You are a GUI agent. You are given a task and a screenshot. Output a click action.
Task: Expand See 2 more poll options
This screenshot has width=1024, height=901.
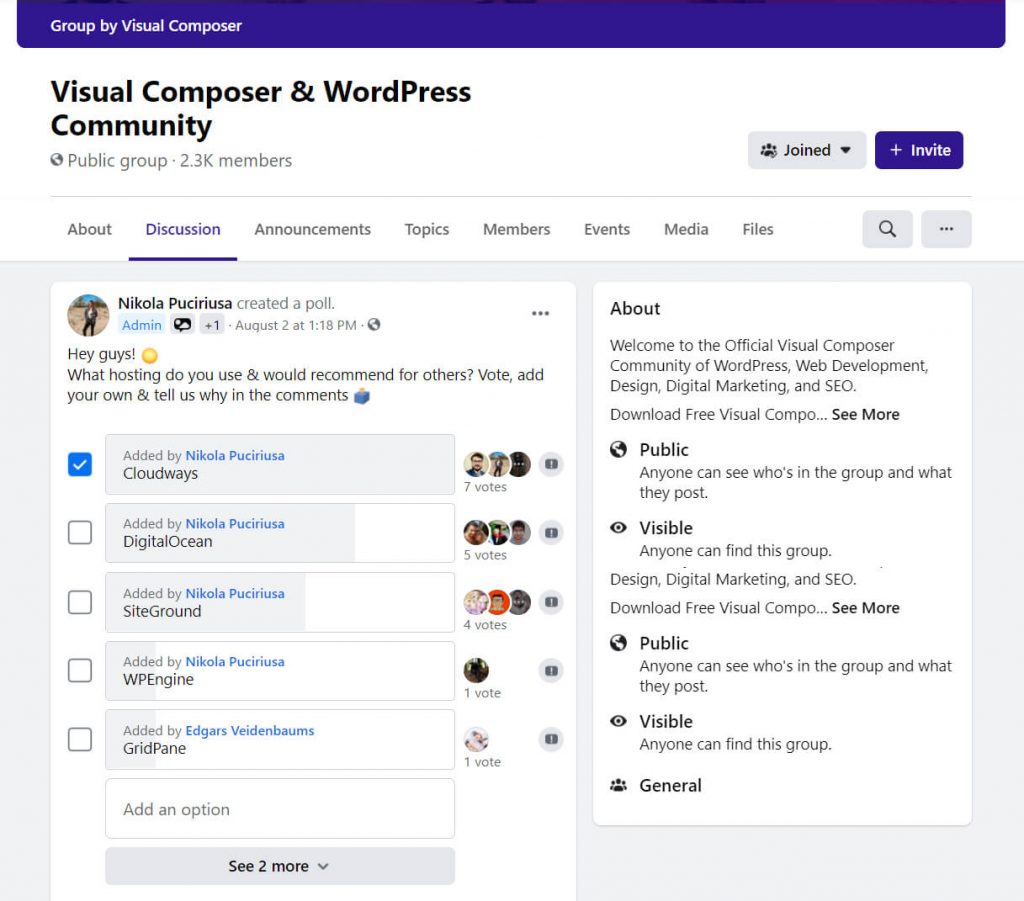coord(280,866)
